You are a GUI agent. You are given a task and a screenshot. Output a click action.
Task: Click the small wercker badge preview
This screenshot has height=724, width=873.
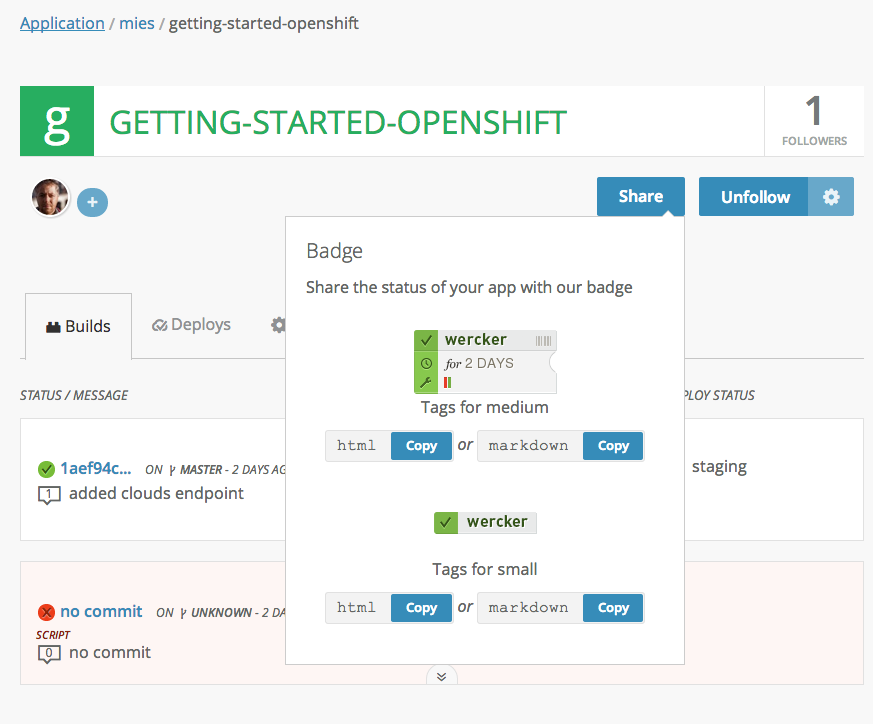pyautogui.click(x=485, y=522)
